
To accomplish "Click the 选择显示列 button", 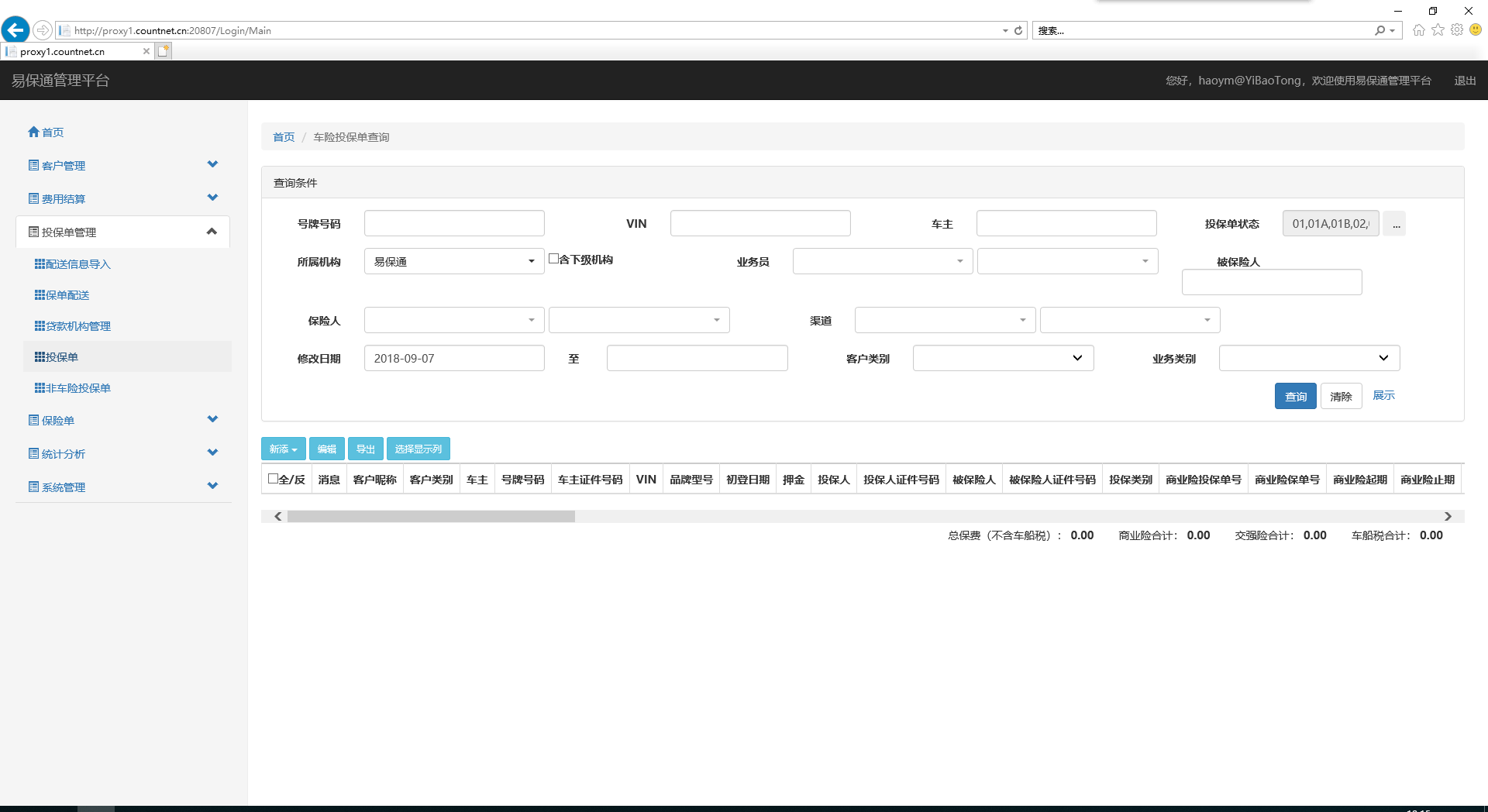I will pyautogui.click(x=418, y=449).
